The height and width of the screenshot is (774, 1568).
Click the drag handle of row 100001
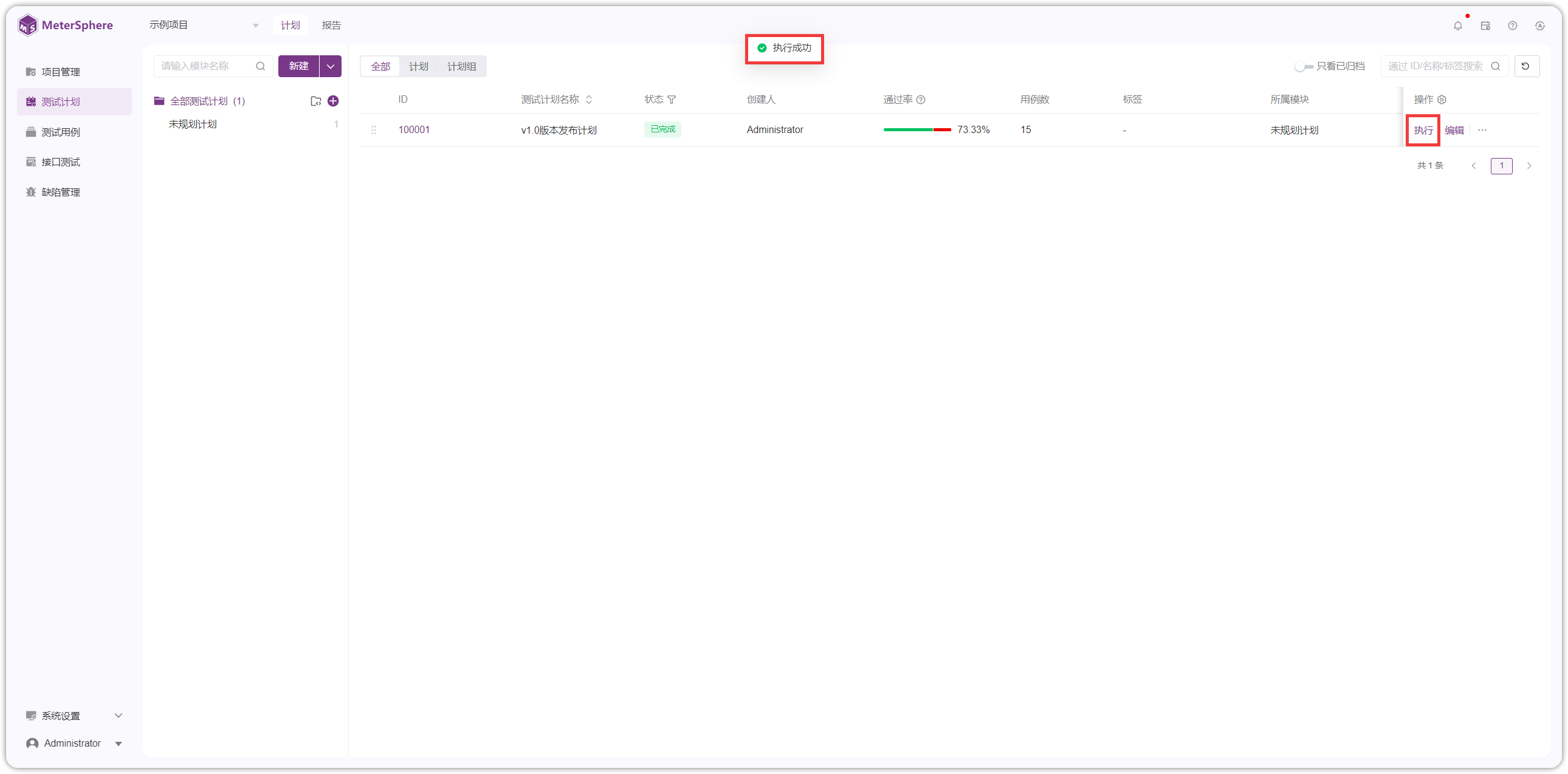click(x=374, y=129)
